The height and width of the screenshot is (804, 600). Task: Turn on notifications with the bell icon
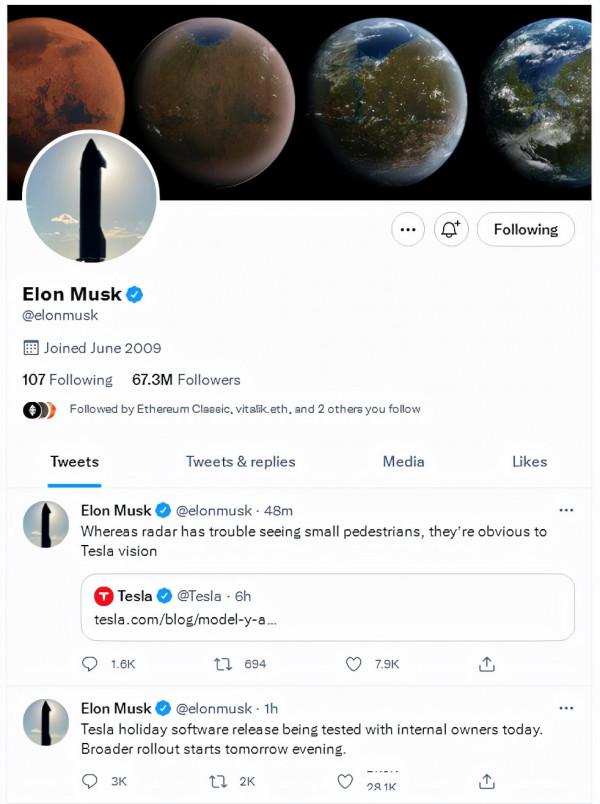[450, 229]
